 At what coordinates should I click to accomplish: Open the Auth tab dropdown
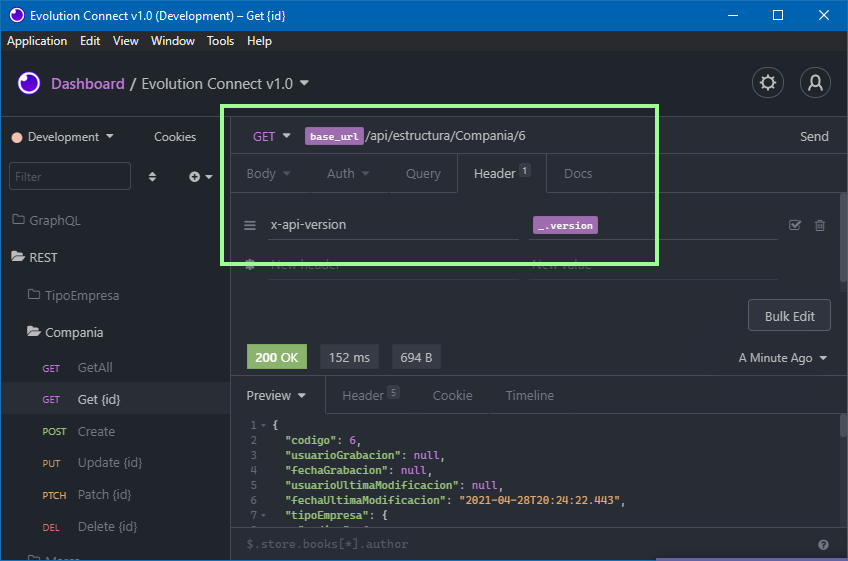(x=348, y=174)
